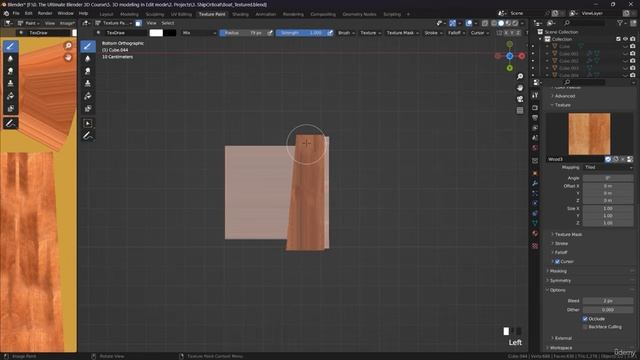Screen dimensions: 640x360
Task: Open the Texture properties tab icon
Action: click(x=535, y=246)
